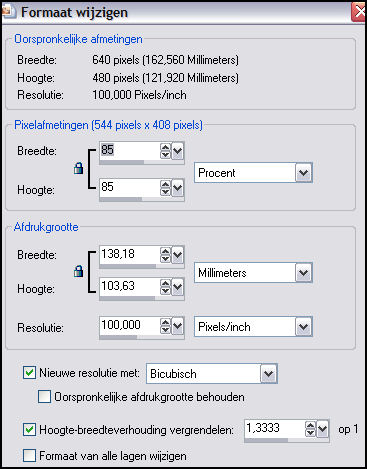
Task: Click the aspect ratio field 1,3333
Action: pyautogui.click(x=274, y=429)
